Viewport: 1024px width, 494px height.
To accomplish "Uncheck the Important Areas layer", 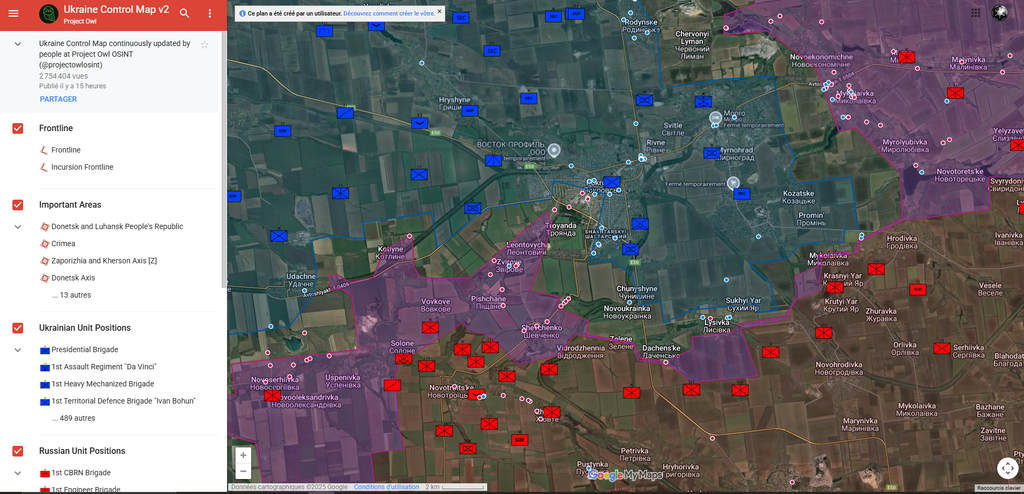I will coord(18,205).
